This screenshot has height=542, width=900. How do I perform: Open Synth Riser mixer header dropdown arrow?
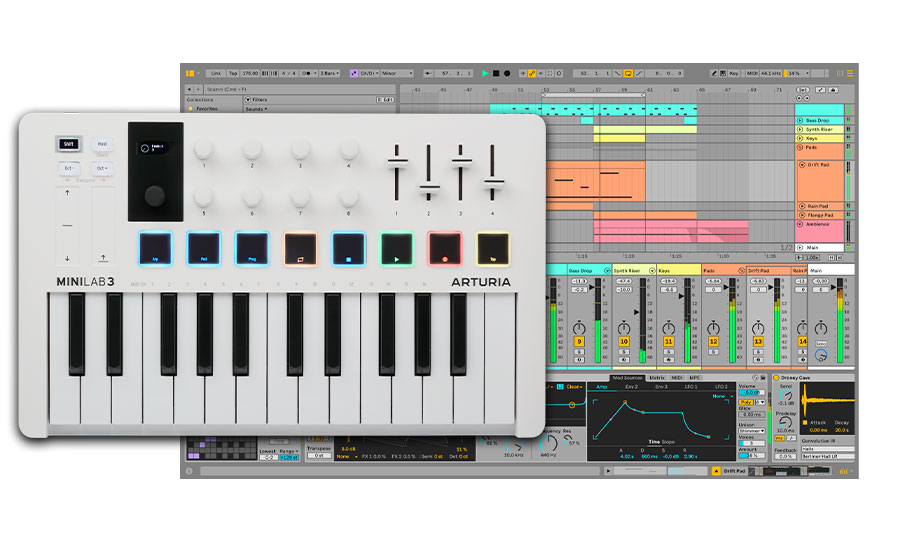tap(652, 270)
